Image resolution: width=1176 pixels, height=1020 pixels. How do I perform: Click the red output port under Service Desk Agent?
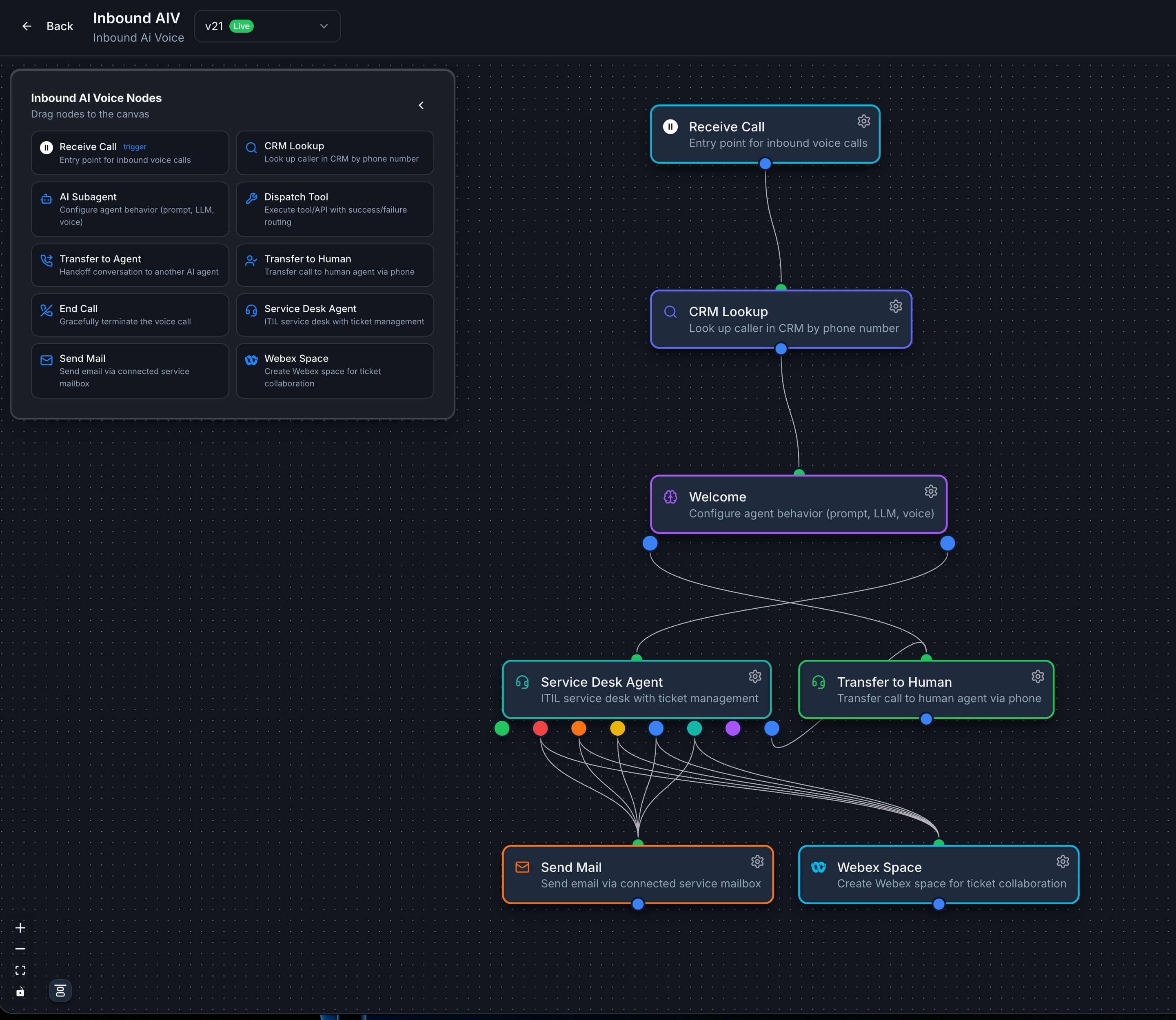tap(540, 728)
